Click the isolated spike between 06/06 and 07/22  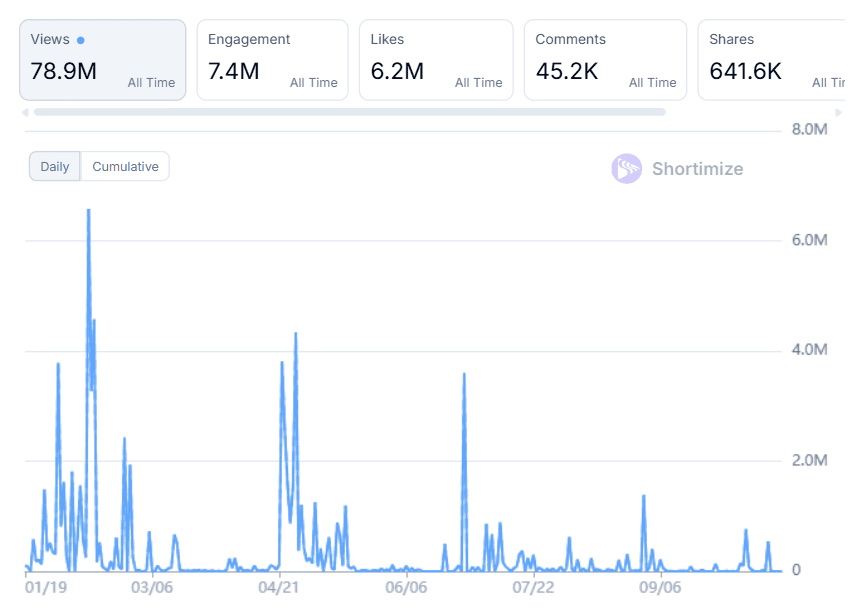tap(464, 375)
